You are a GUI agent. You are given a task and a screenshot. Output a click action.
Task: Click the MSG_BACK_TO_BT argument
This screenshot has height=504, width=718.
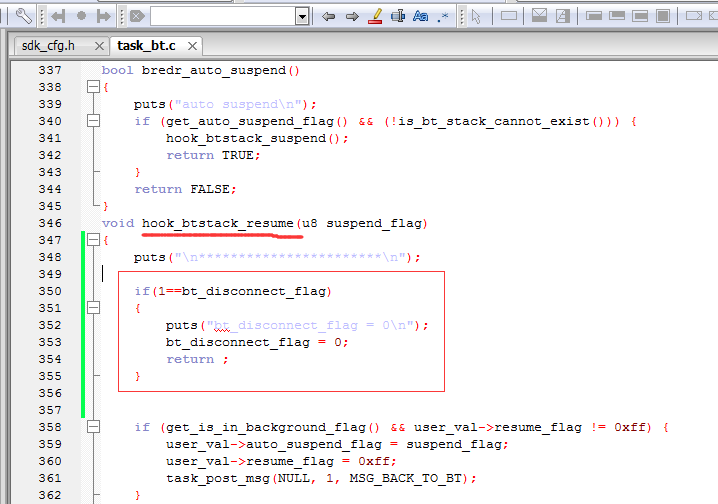click(x=405, y=478)
